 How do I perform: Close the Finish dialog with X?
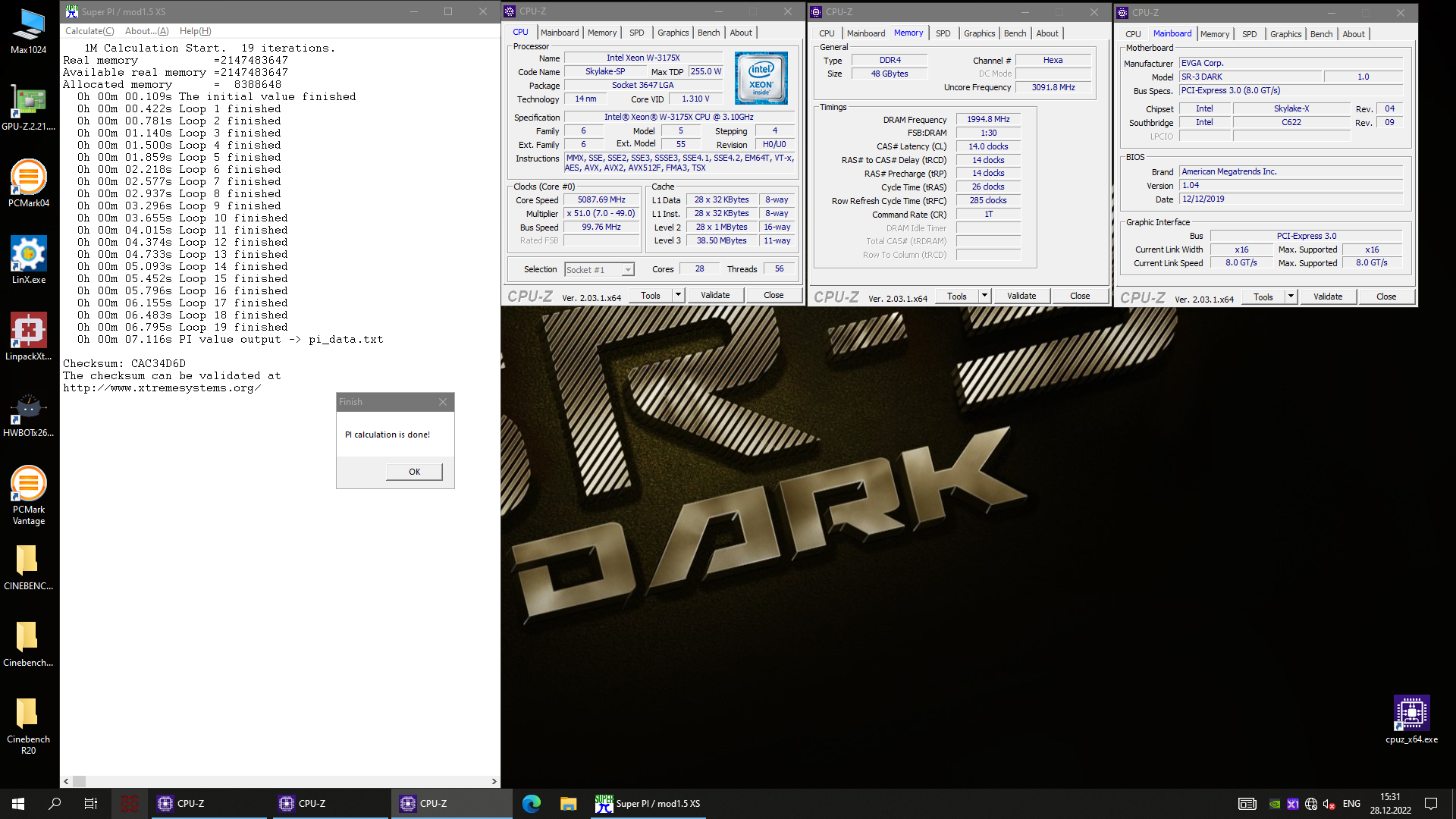pos(443,402)
